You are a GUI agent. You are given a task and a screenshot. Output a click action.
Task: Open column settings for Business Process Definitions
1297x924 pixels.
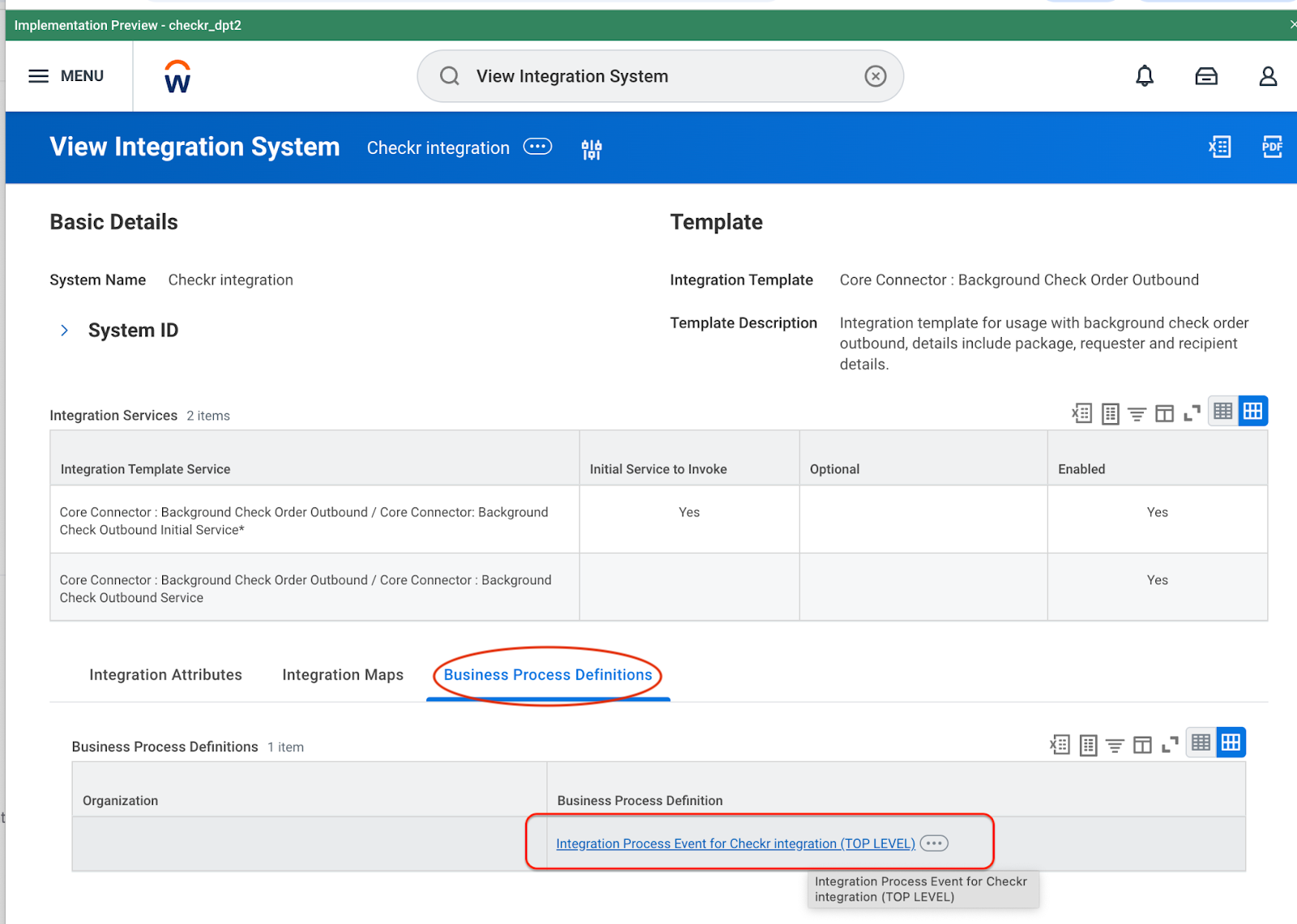click(x=1143, y=745)
